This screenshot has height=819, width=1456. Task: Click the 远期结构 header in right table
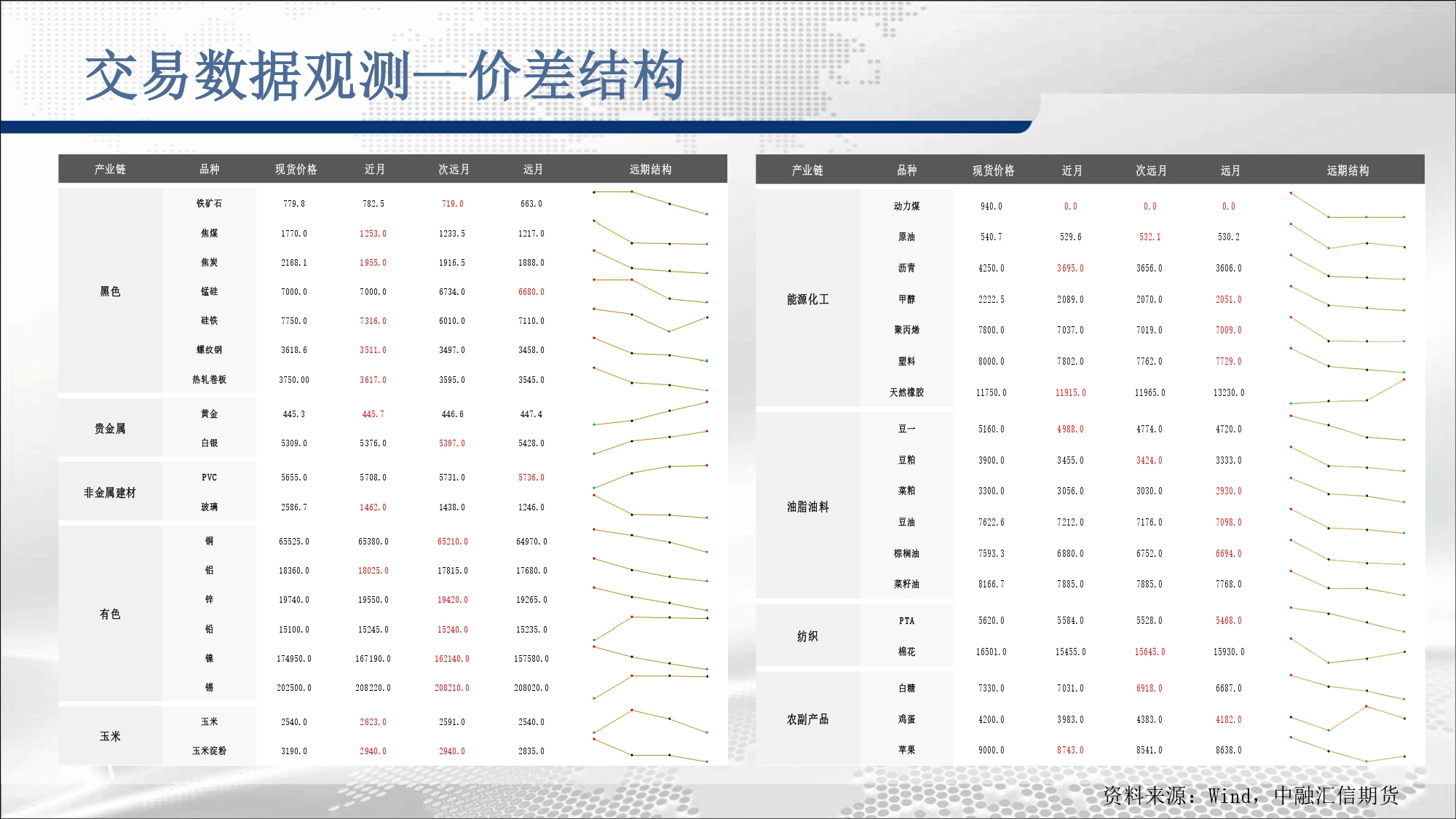1348,170
